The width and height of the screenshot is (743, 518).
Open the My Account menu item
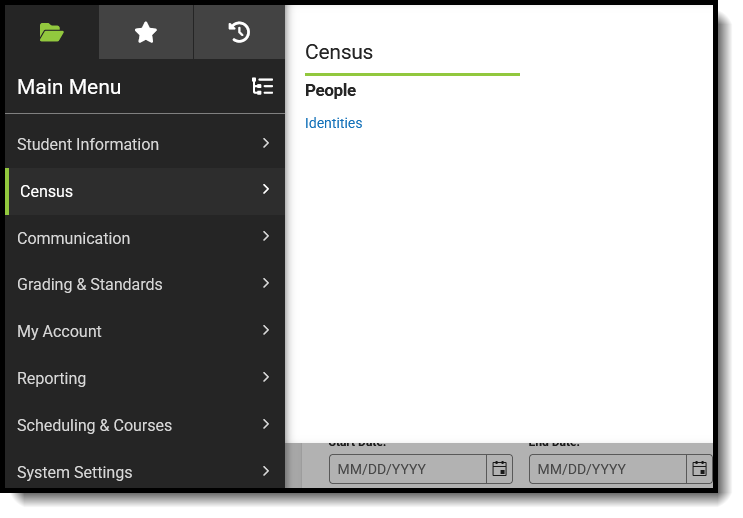(145, 331)
